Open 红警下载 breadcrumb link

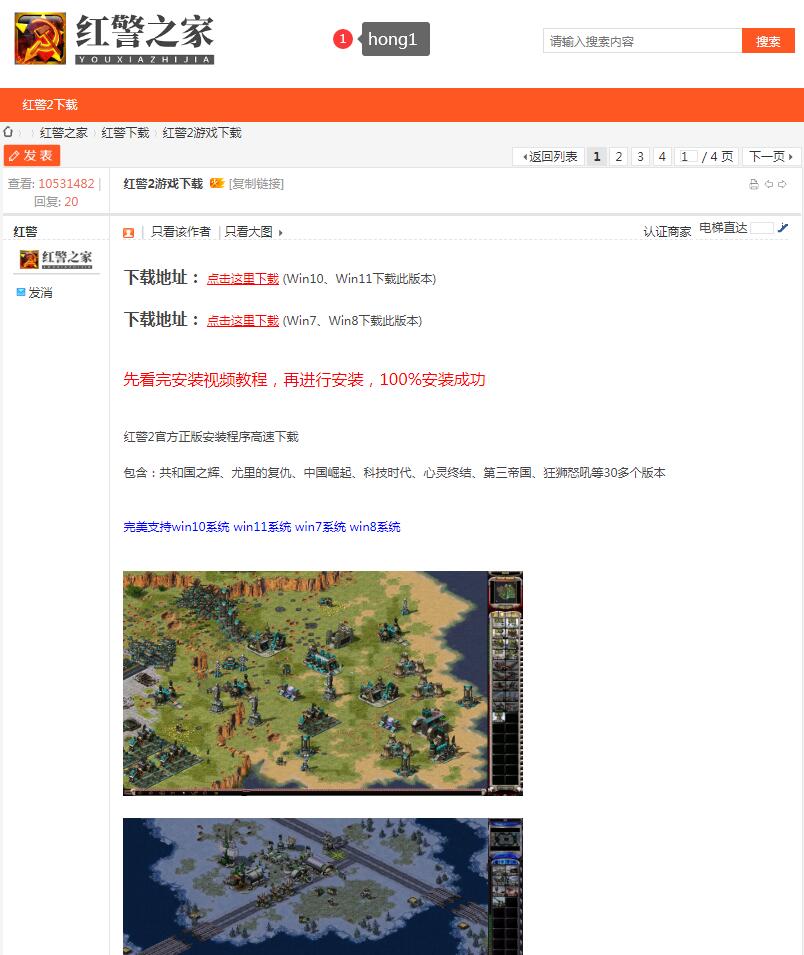coord(125,133)
